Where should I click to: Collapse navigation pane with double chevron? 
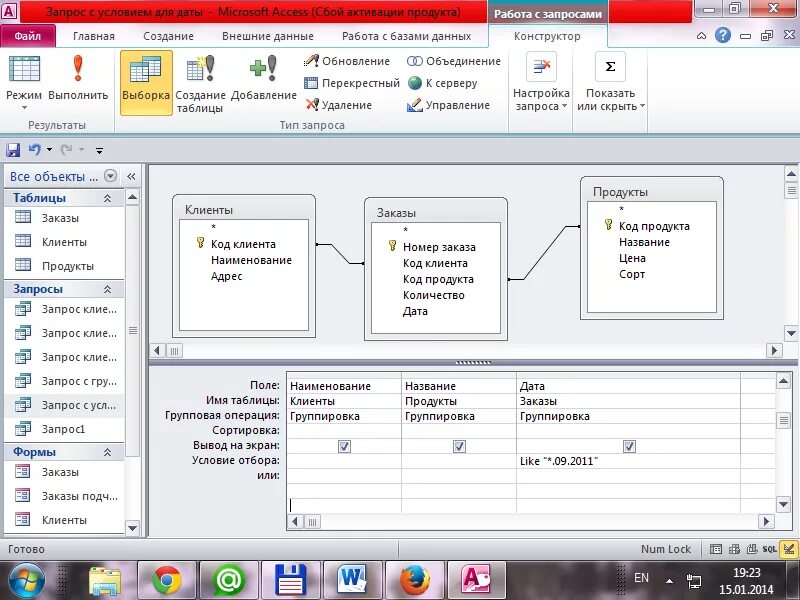(x=131, y=176)
